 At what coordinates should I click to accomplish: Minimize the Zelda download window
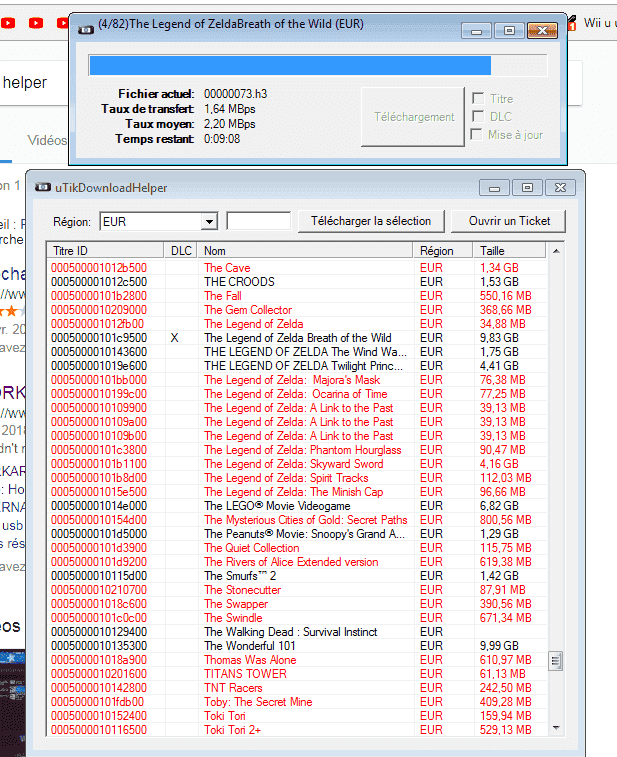[477, 30]
